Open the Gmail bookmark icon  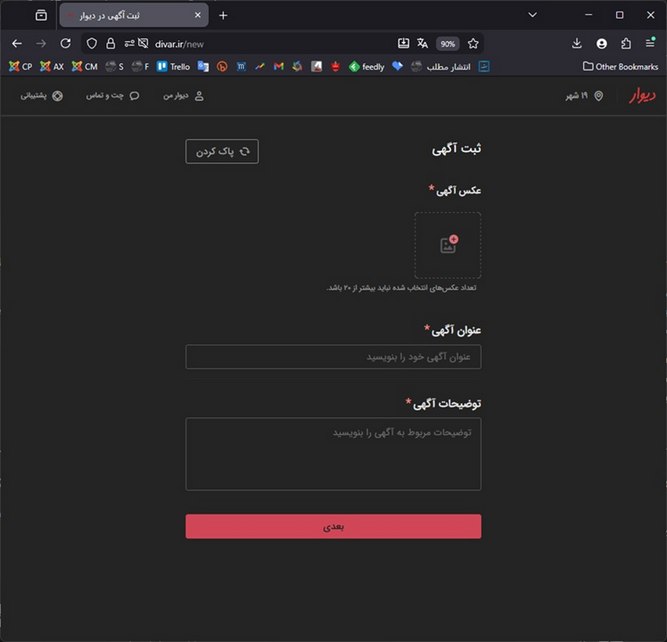279,66
